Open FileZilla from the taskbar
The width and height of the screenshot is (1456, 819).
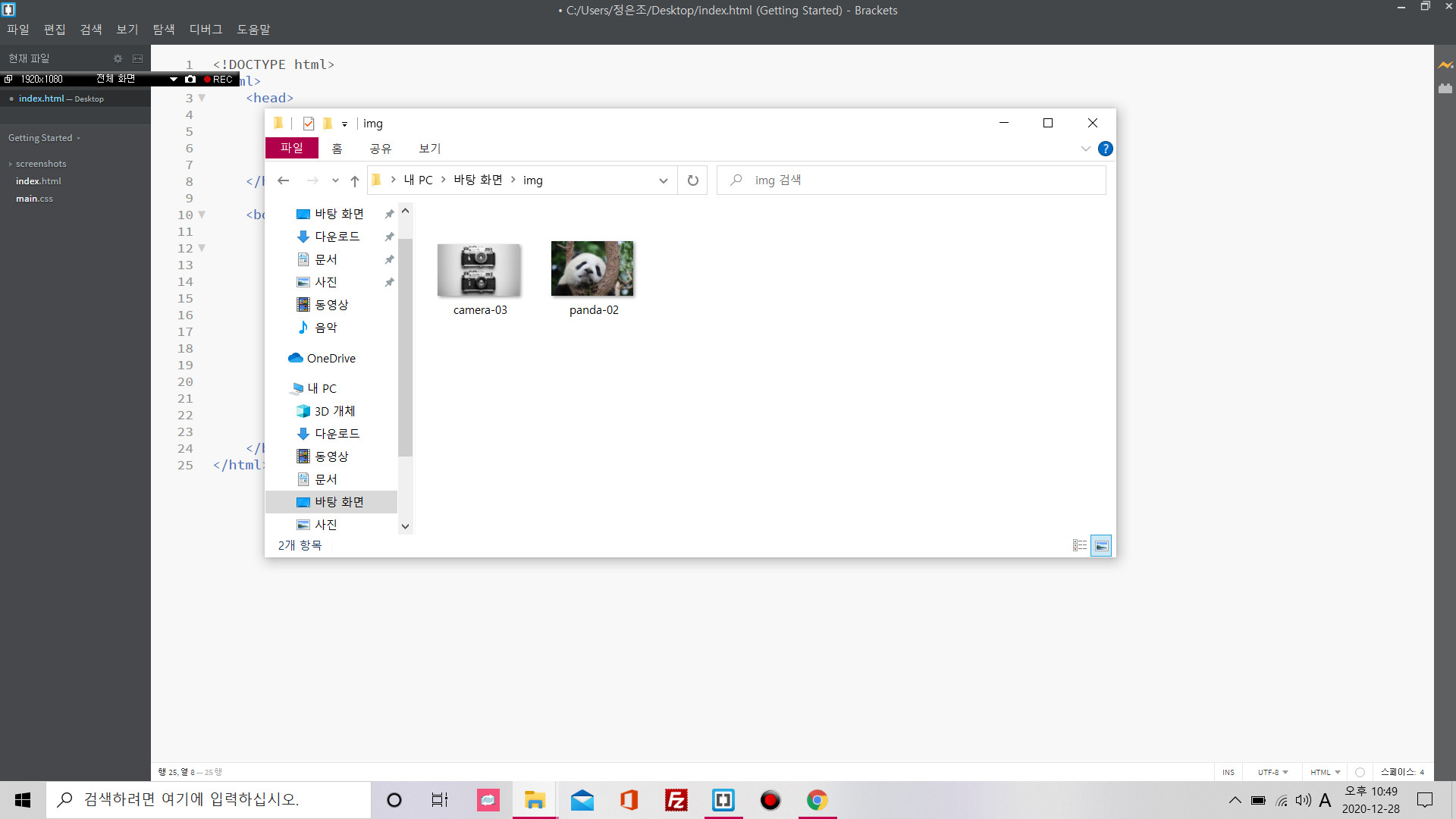click(676, 800)
